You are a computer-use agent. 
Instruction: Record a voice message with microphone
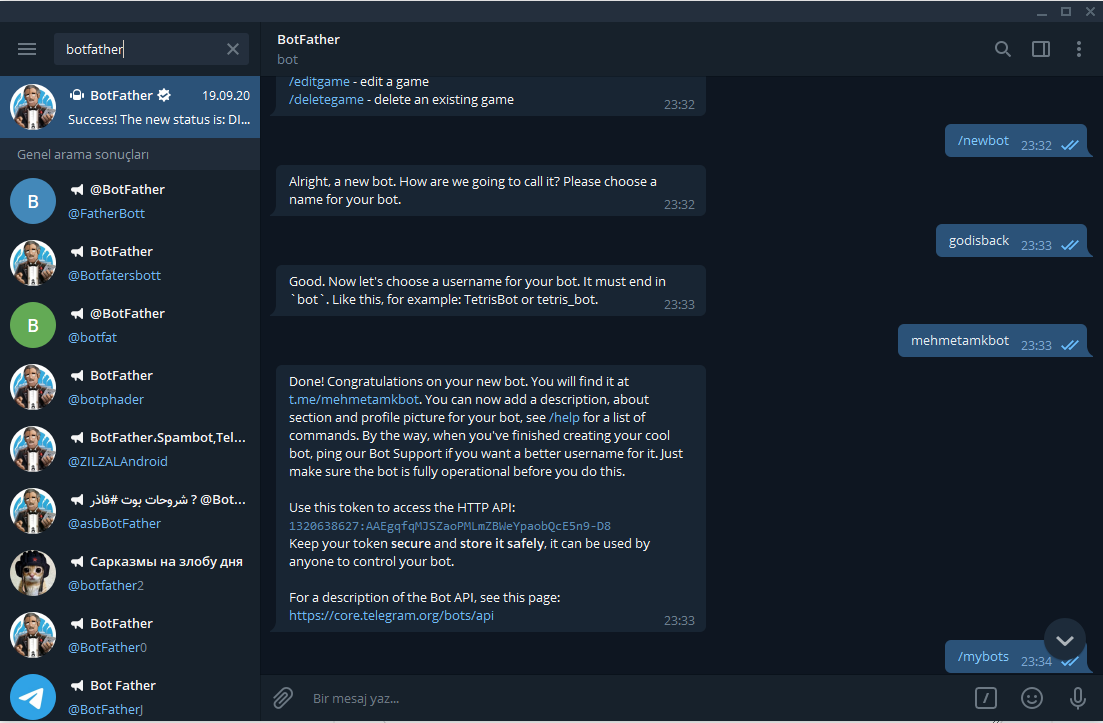point(1078,698)
